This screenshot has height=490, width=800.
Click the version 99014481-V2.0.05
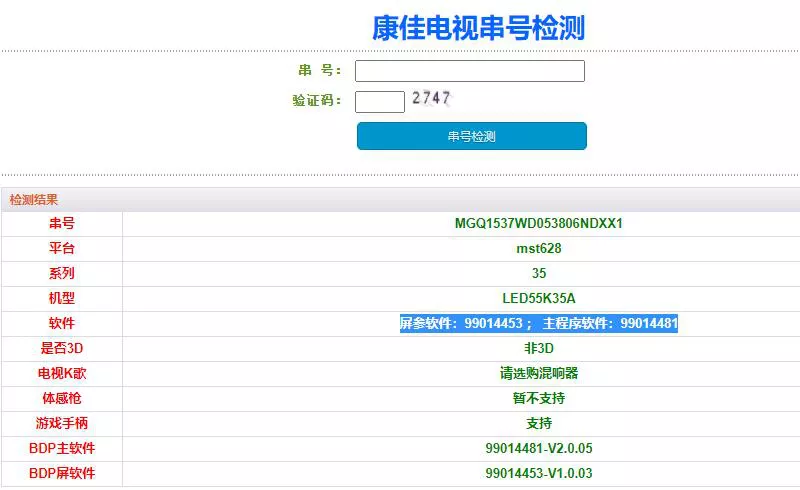(538, 448)
